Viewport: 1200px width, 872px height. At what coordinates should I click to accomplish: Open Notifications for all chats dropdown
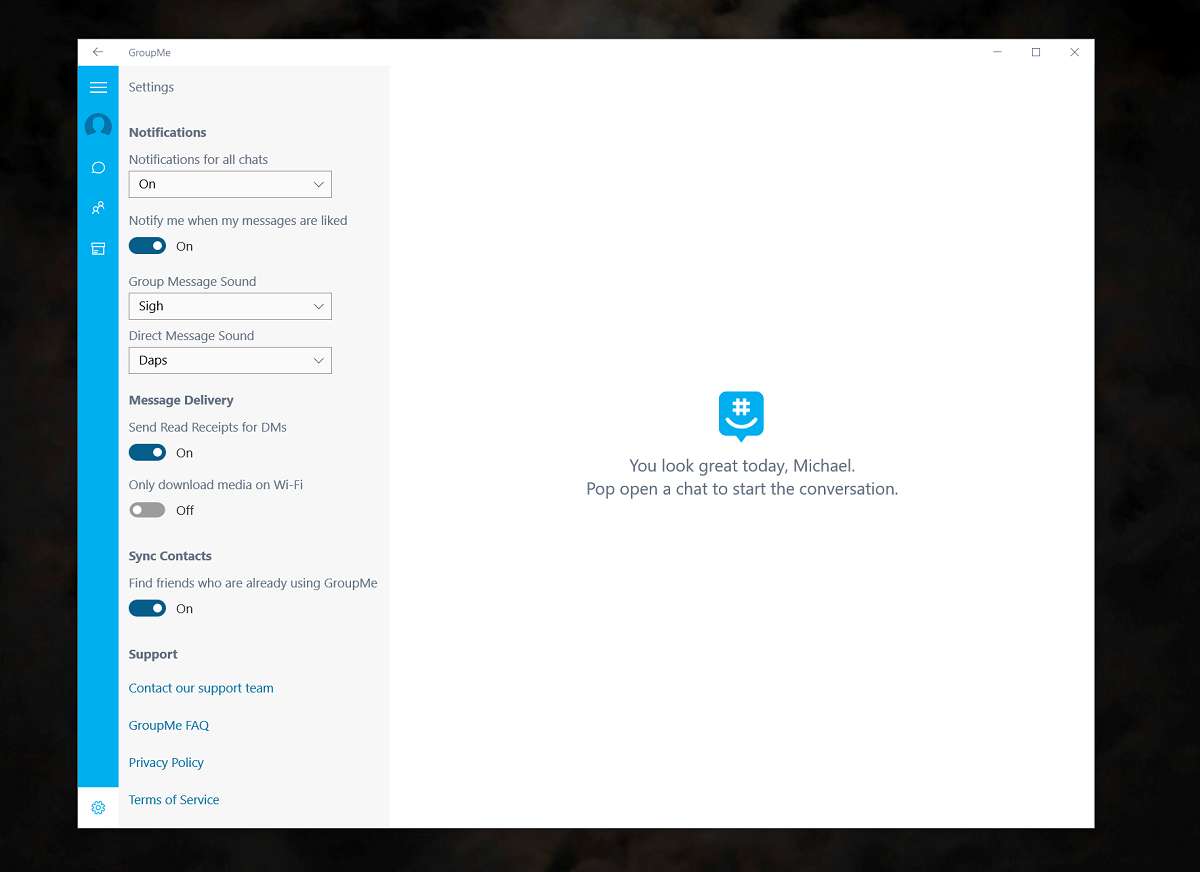point(230,184)
